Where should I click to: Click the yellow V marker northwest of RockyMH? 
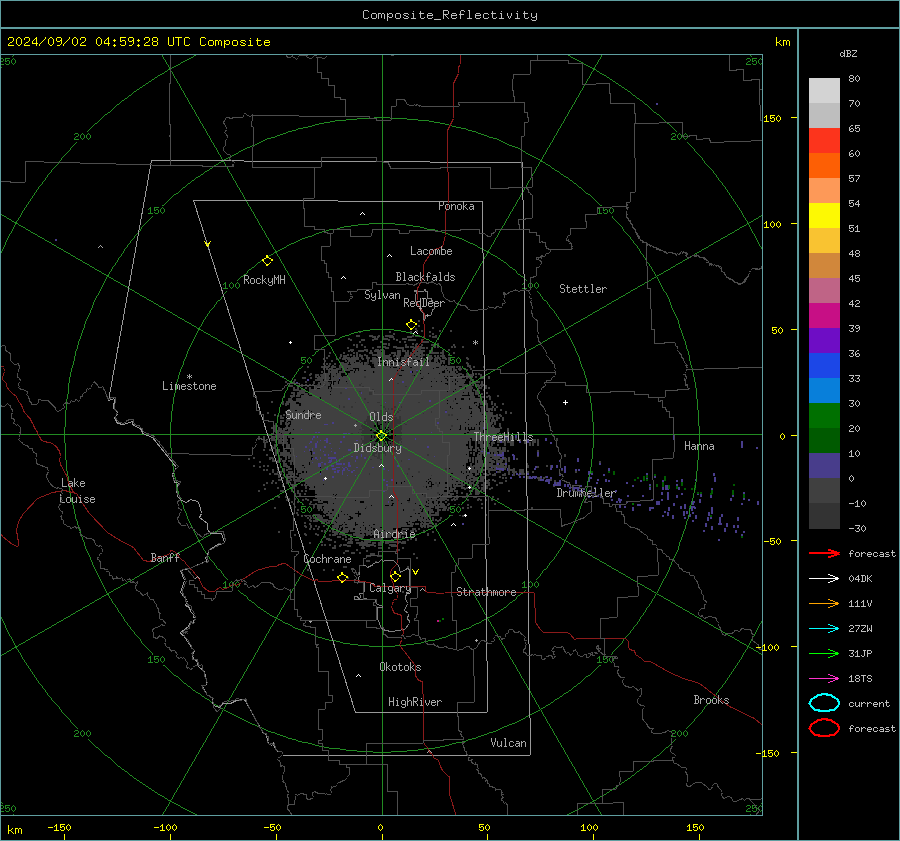208,244
